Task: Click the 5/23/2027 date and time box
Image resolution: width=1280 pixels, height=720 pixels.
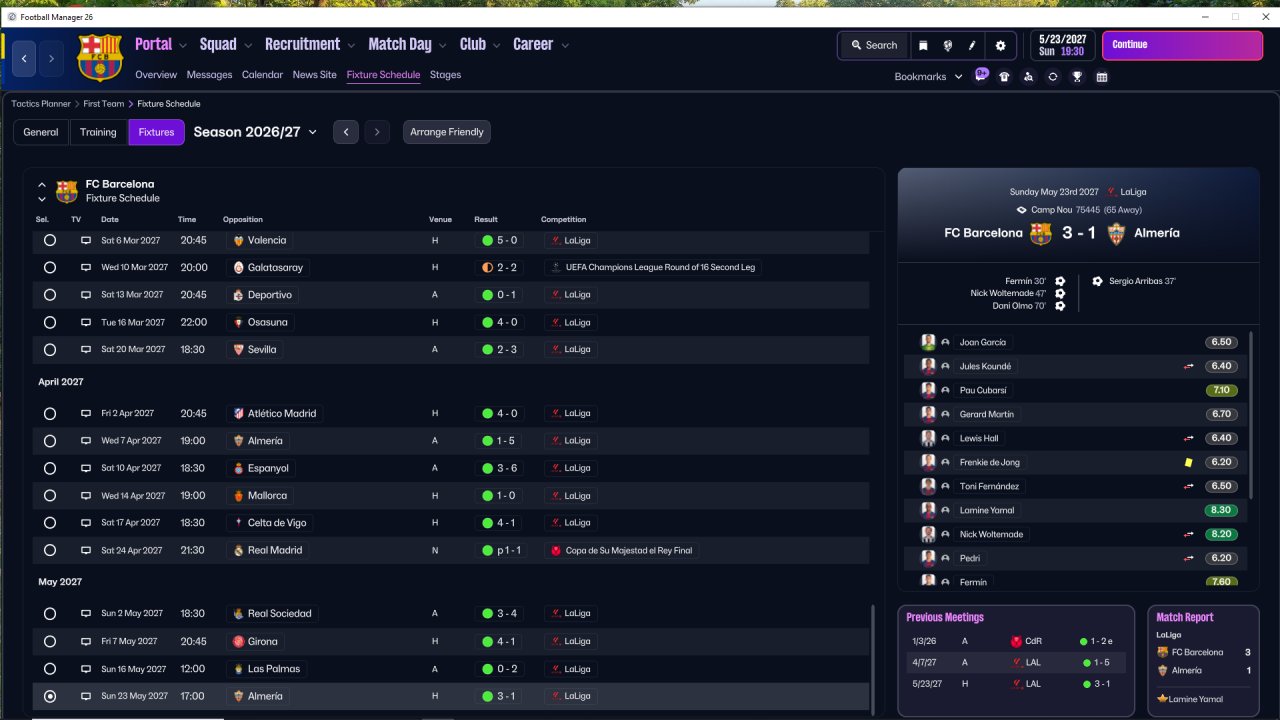Action: [x=1061, y=45]
